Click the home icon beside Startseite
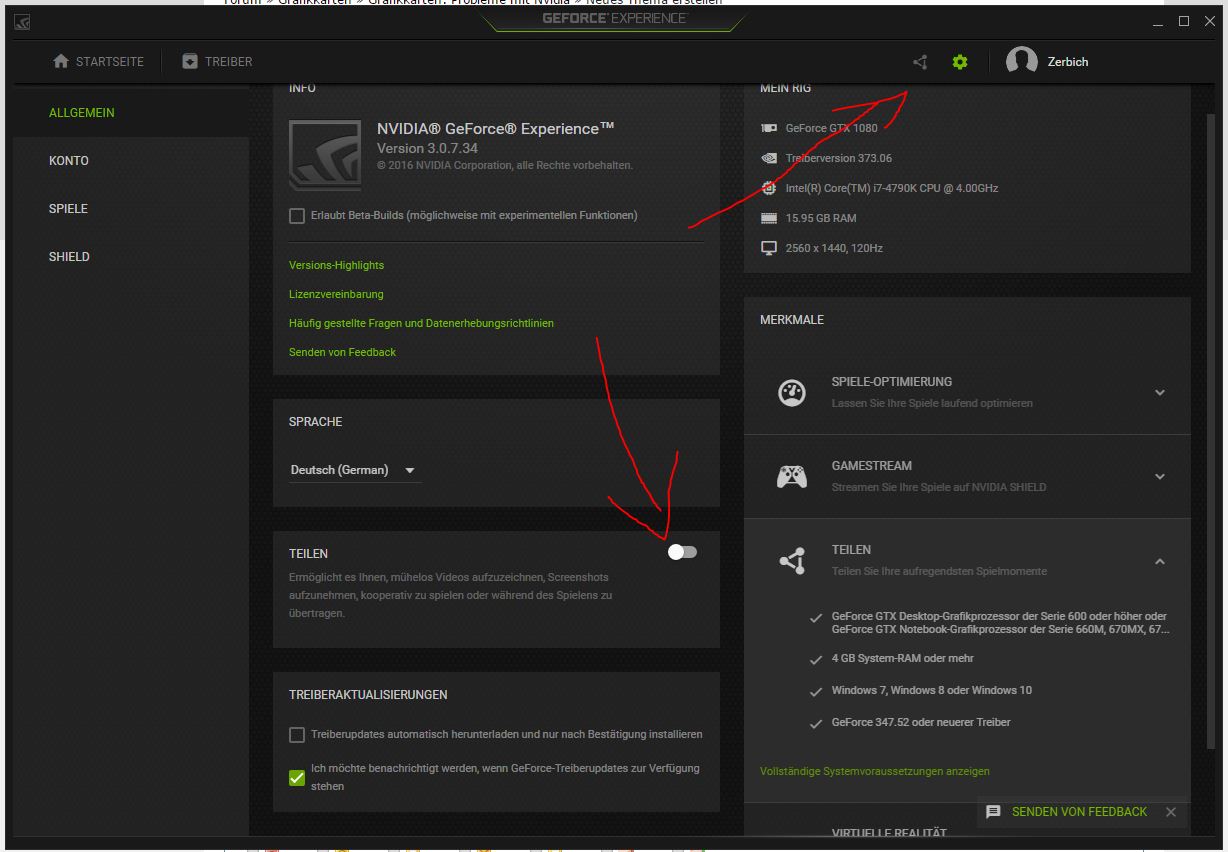This screenshot has height=852, width=1228. [61, 62]
